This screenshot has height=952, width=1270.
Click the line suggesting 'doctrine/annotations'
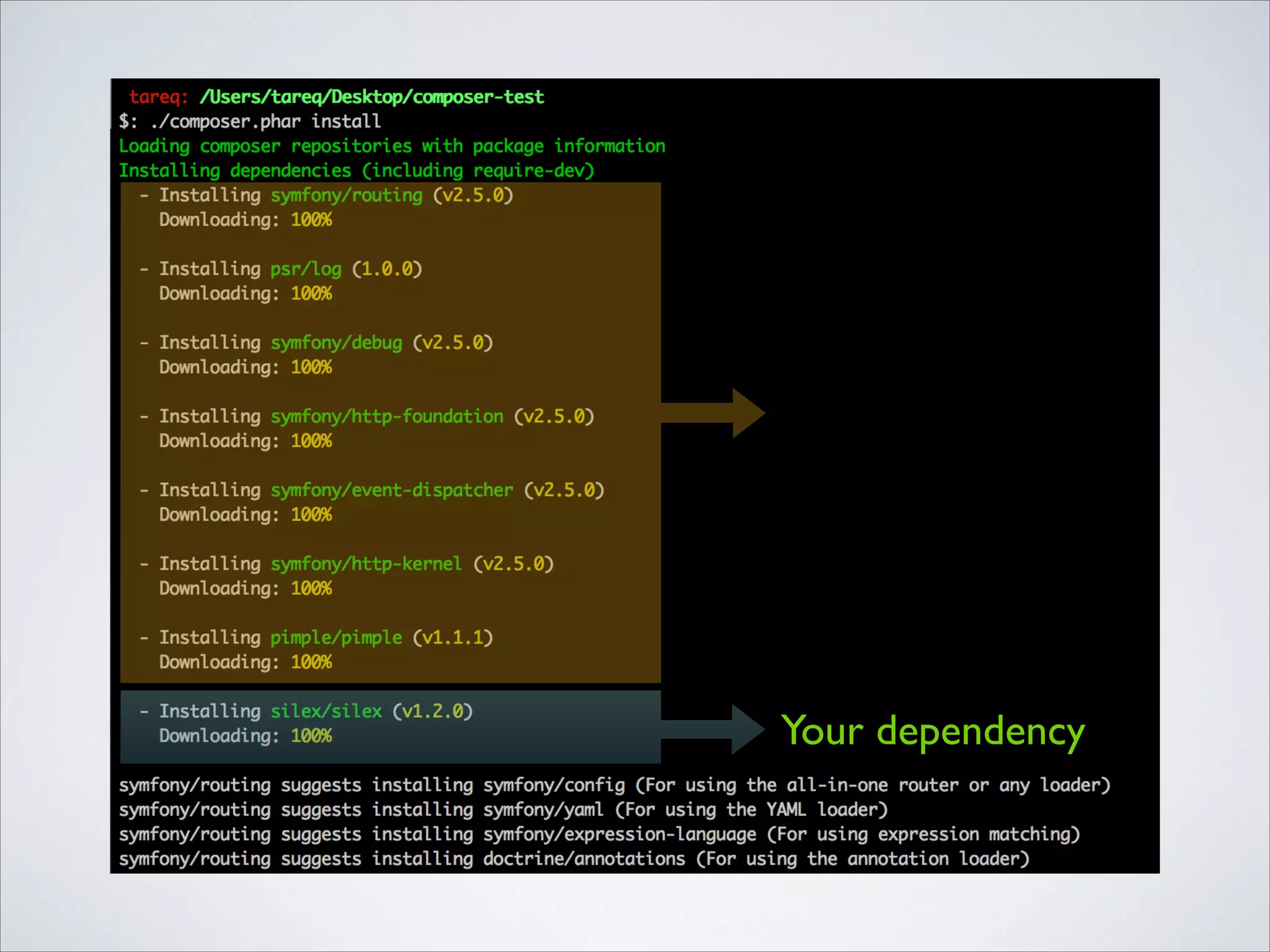[574, 859]
